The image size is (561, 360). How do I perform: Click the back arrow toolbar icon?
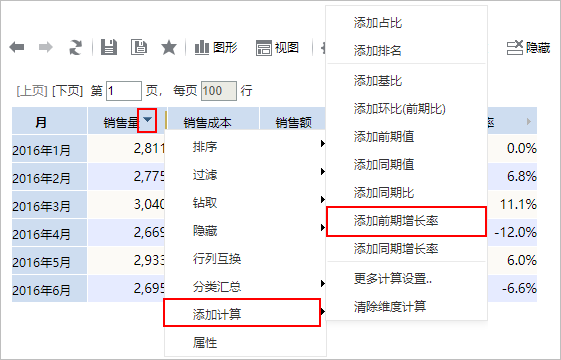pos(17,47)
